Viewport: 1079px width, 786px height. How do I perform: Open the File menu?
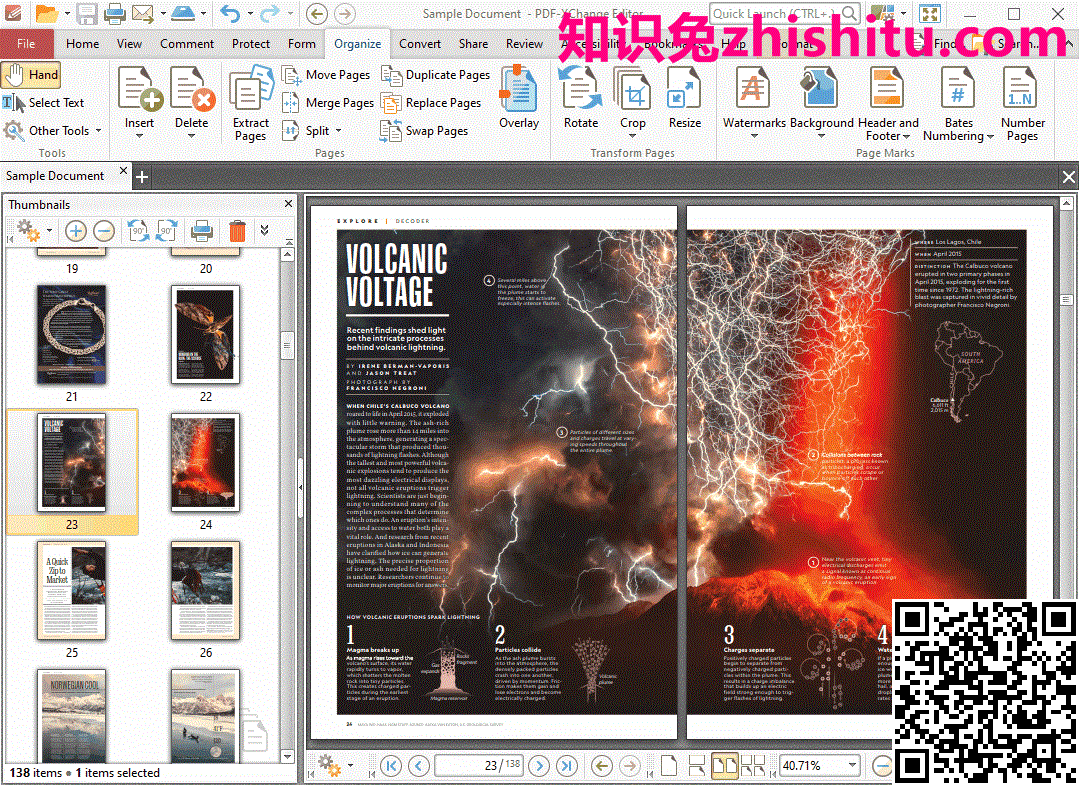coord(26,43)
